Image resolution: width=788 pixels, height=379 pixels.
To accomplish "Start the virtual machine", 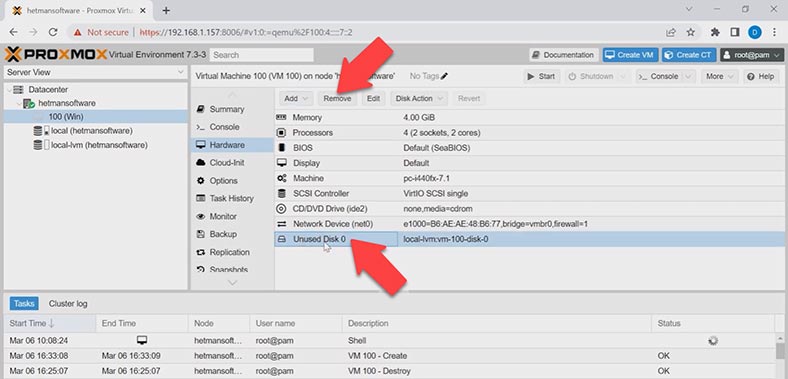I will [541, 76].
